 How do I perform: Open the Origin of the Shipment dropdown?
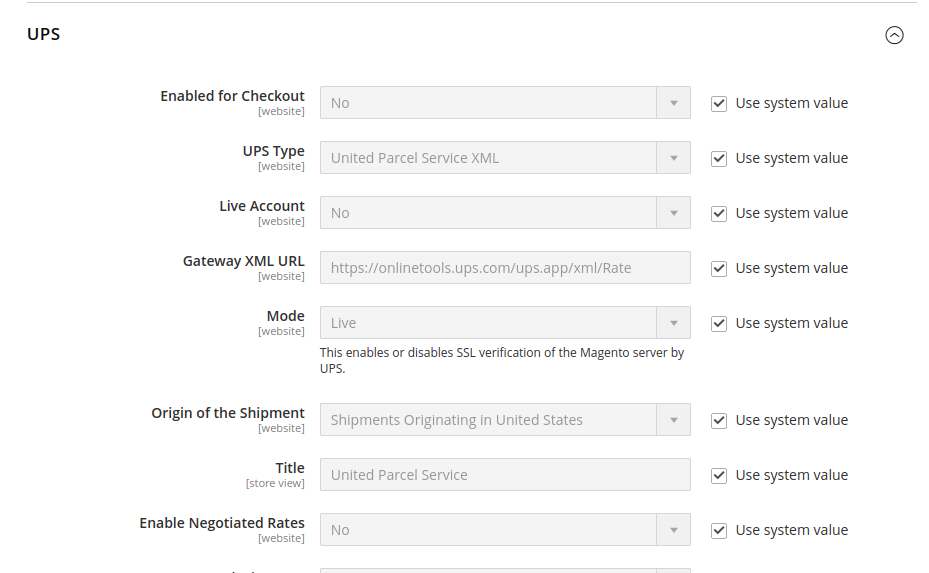(x=505, y=420)
